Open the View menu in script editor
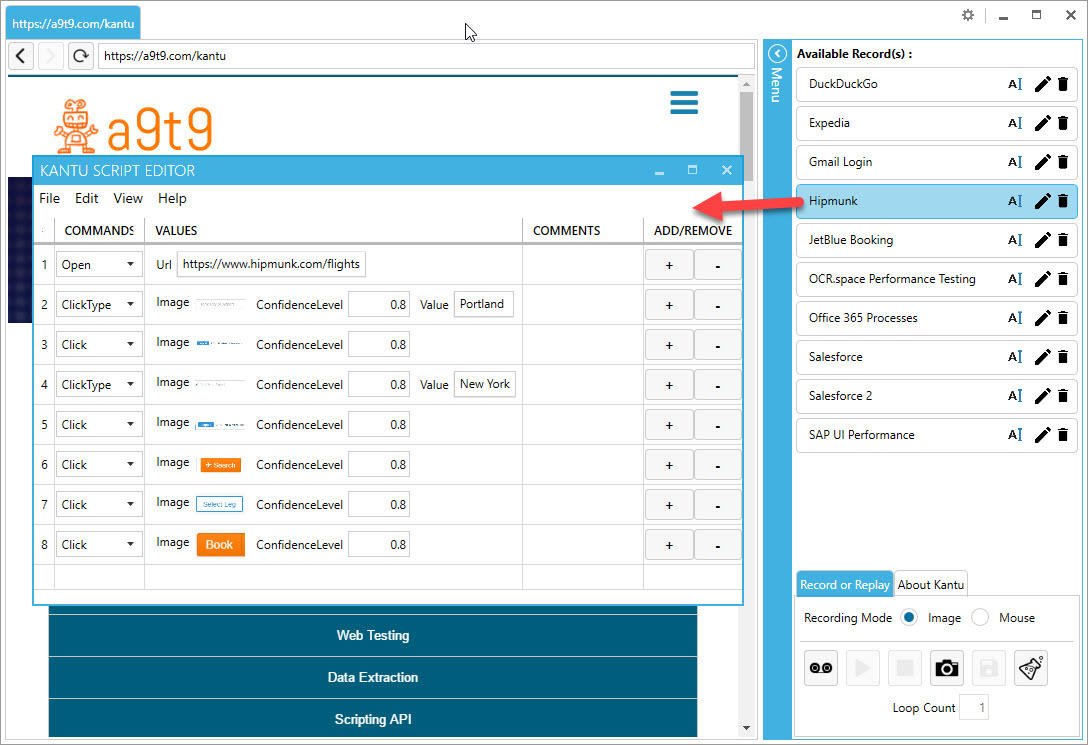Screen dimensions: 1088x745 click(128, 198)
